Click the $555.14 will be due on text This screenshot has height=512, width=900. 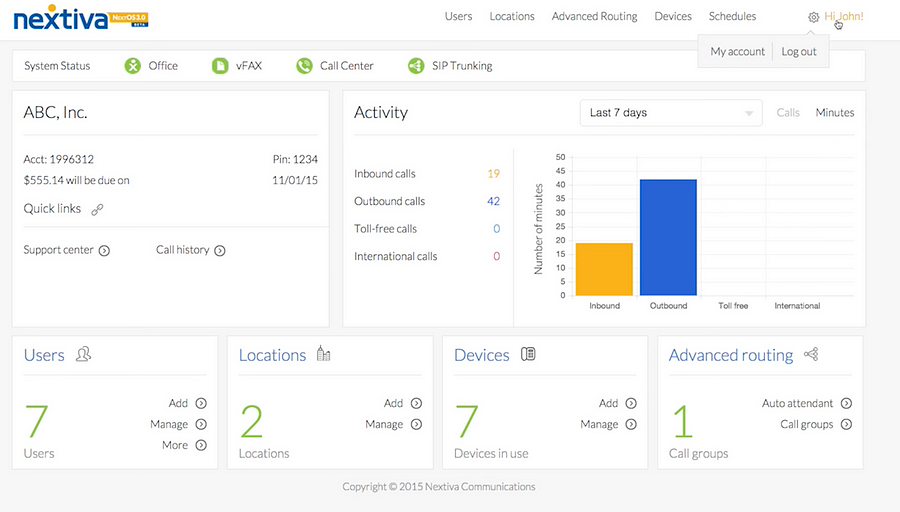tap(76, 180)
